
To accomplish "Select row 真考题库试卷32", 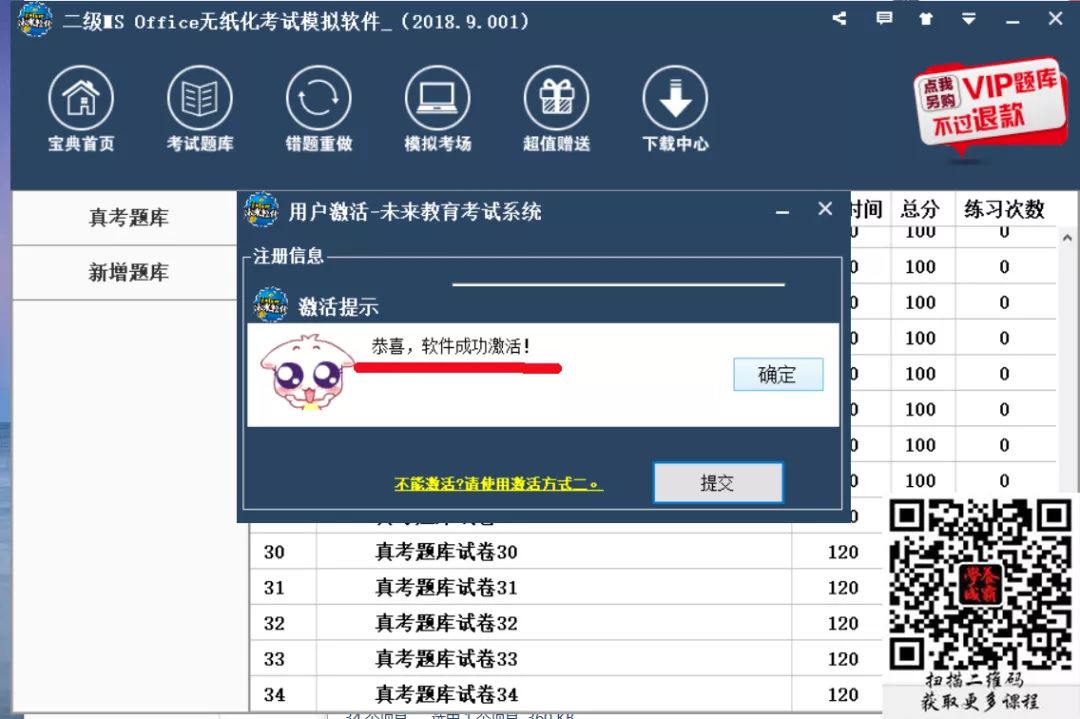I will point(565,623).
